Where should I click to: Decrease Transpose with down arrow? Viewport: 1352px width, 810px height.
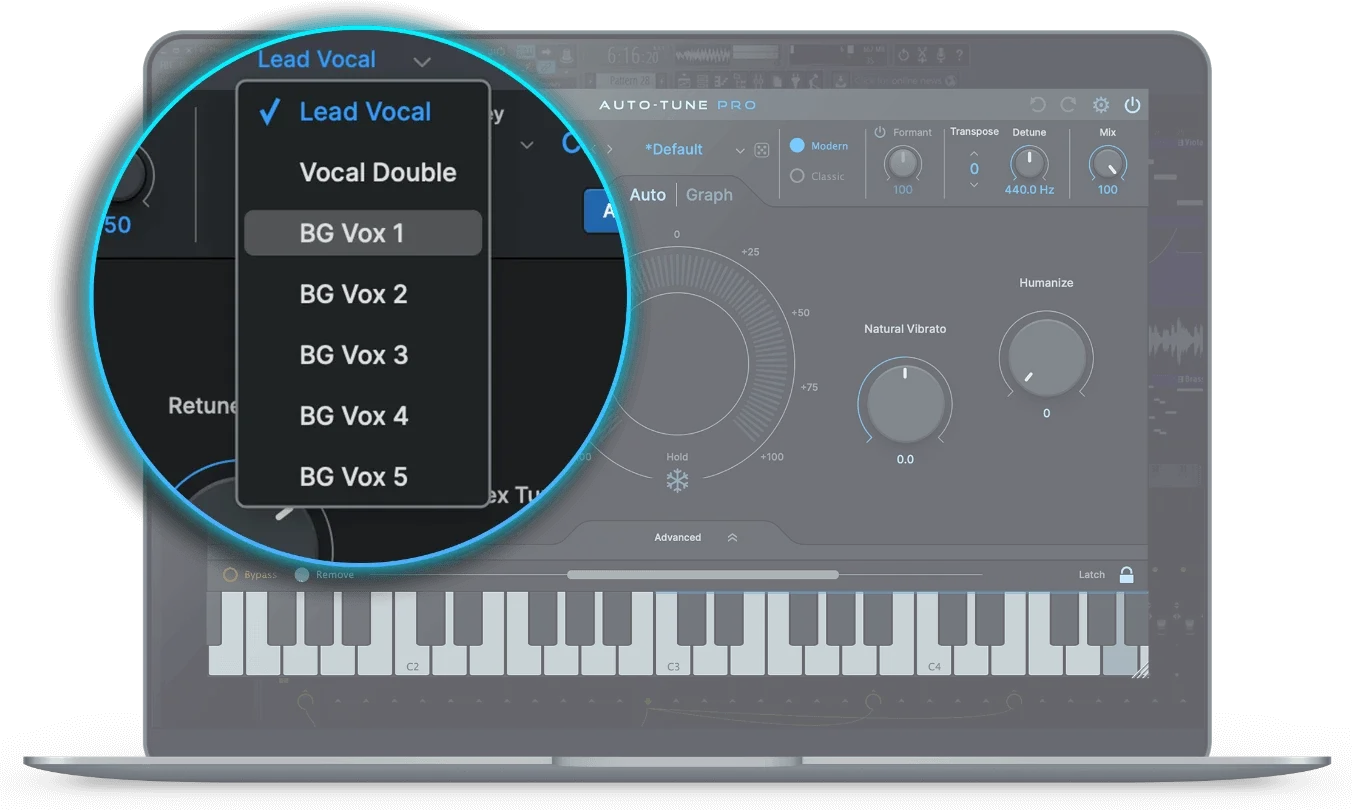tap(975, 186)
